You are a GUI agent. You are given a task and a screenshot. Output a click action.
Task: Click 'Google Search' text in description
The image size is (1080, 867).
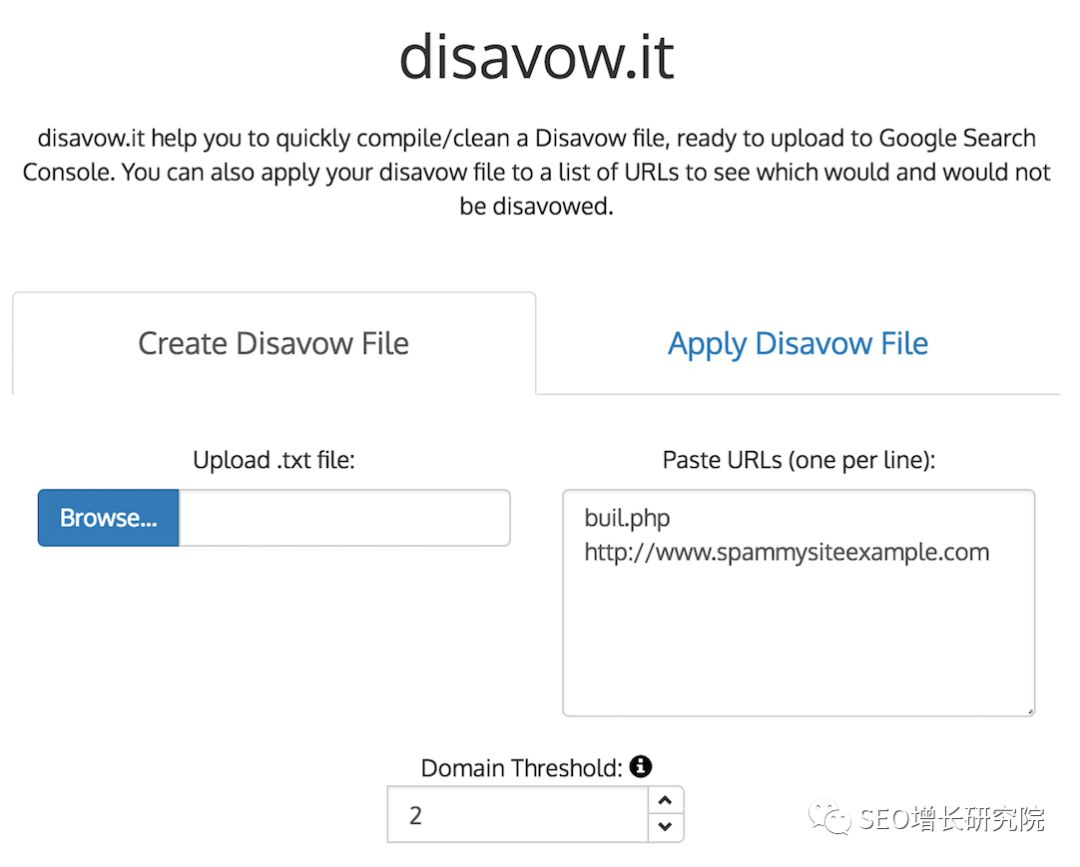(x=957, y=138)
